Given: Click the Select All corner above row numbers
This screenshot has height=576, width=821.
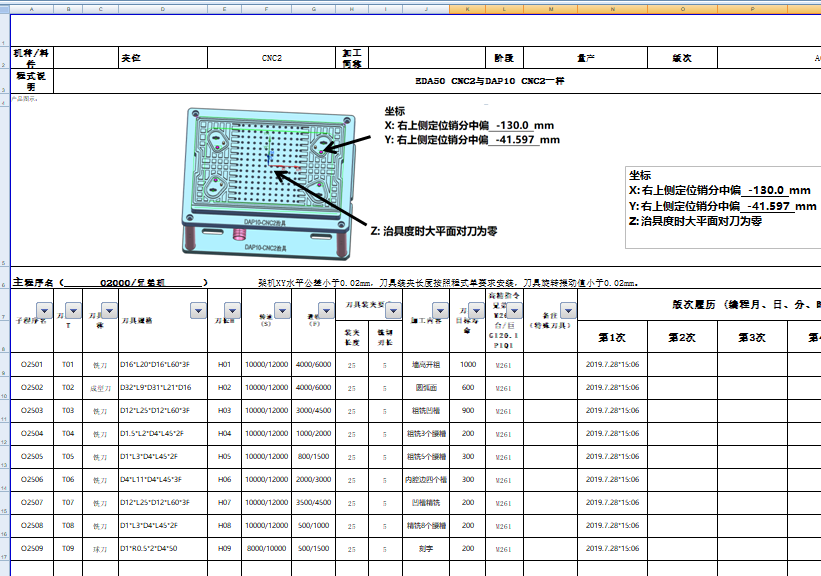Looking at the screenshot, I should pyautogui.click(x=4, y=8).
